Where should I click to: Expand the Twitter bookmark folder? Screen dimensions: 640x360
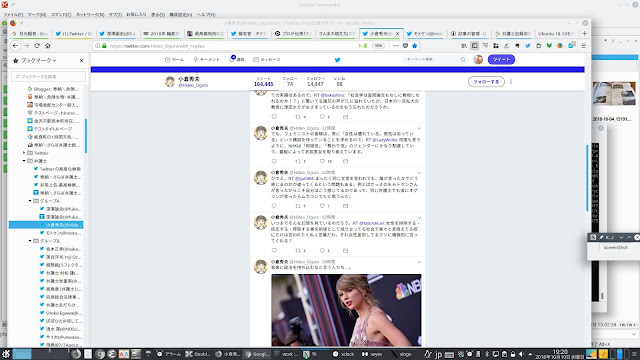tap(24, 153)
